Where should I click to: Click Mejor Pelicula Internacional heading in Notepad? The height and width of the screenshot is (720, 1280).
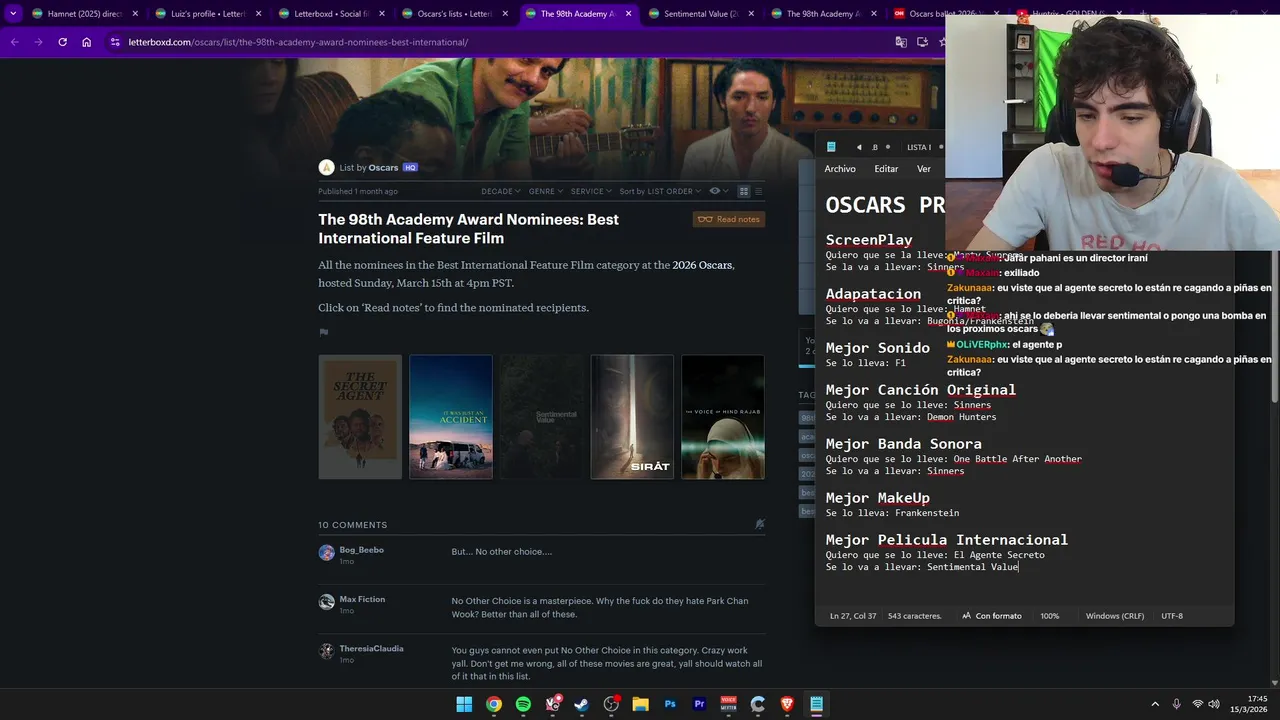pos(947,540)
